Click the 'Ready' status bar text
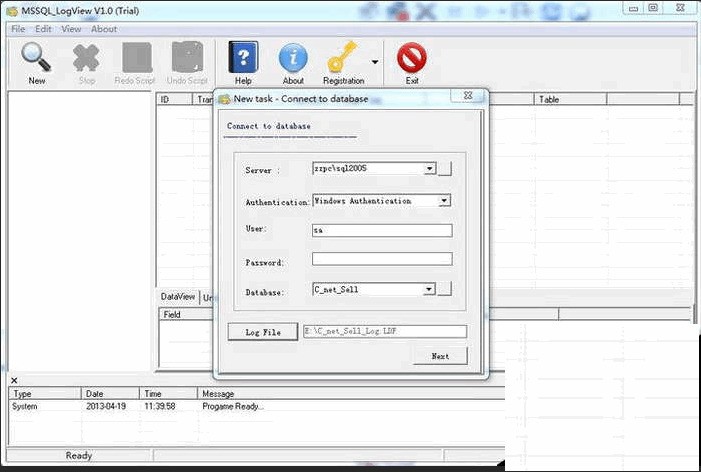Viewport: 701px width, 472px height. pos(79,455)
